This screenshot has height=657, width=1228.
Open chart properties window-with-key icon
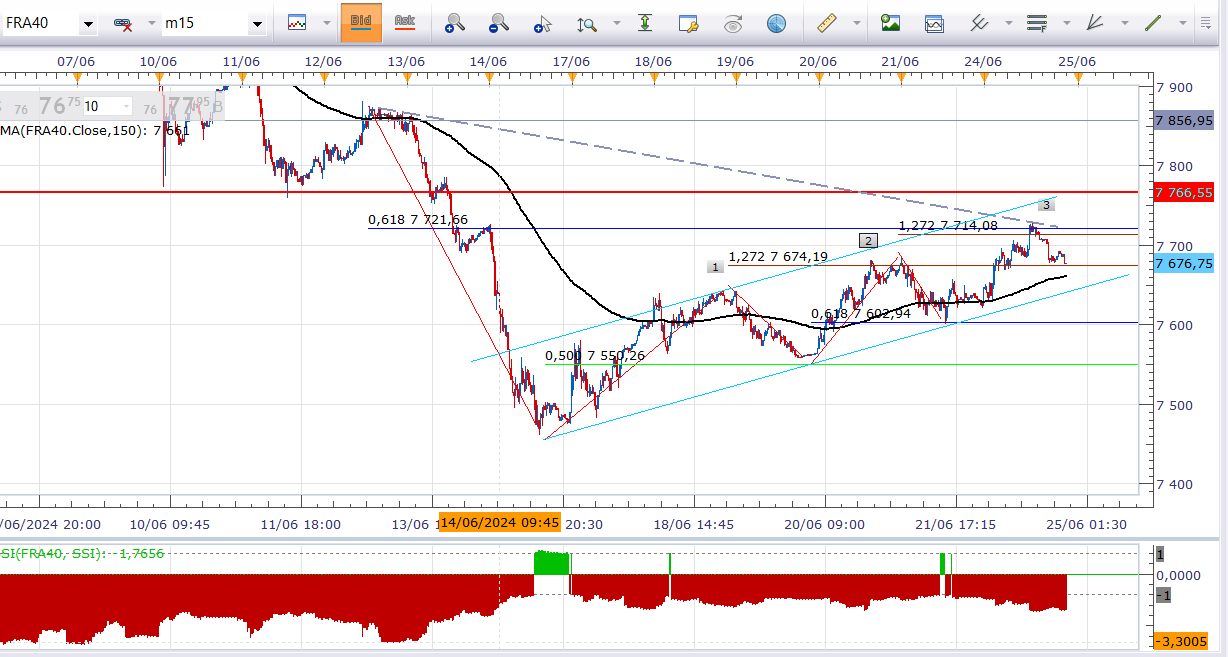[x=688, y=22]
